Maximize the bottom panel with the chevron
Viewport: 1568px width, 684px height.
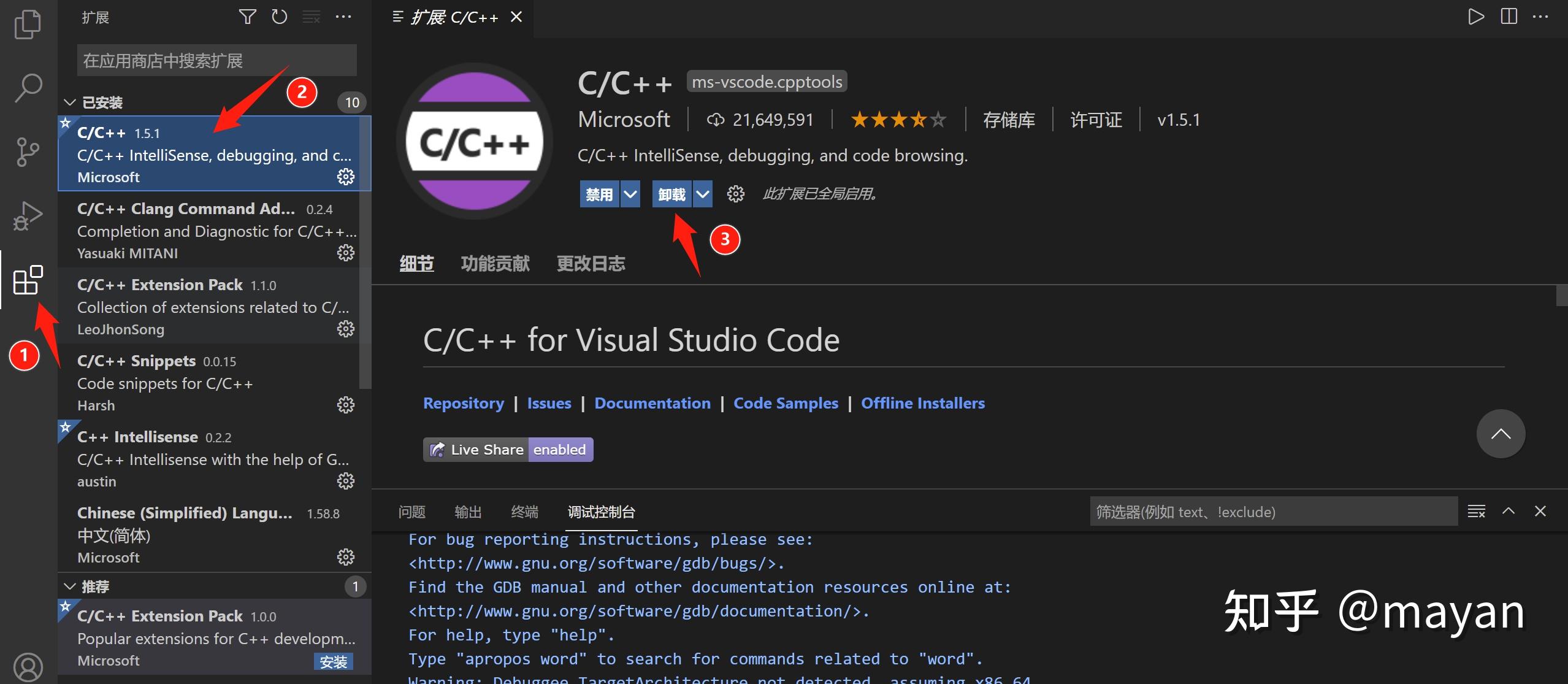click(1509, 511)
